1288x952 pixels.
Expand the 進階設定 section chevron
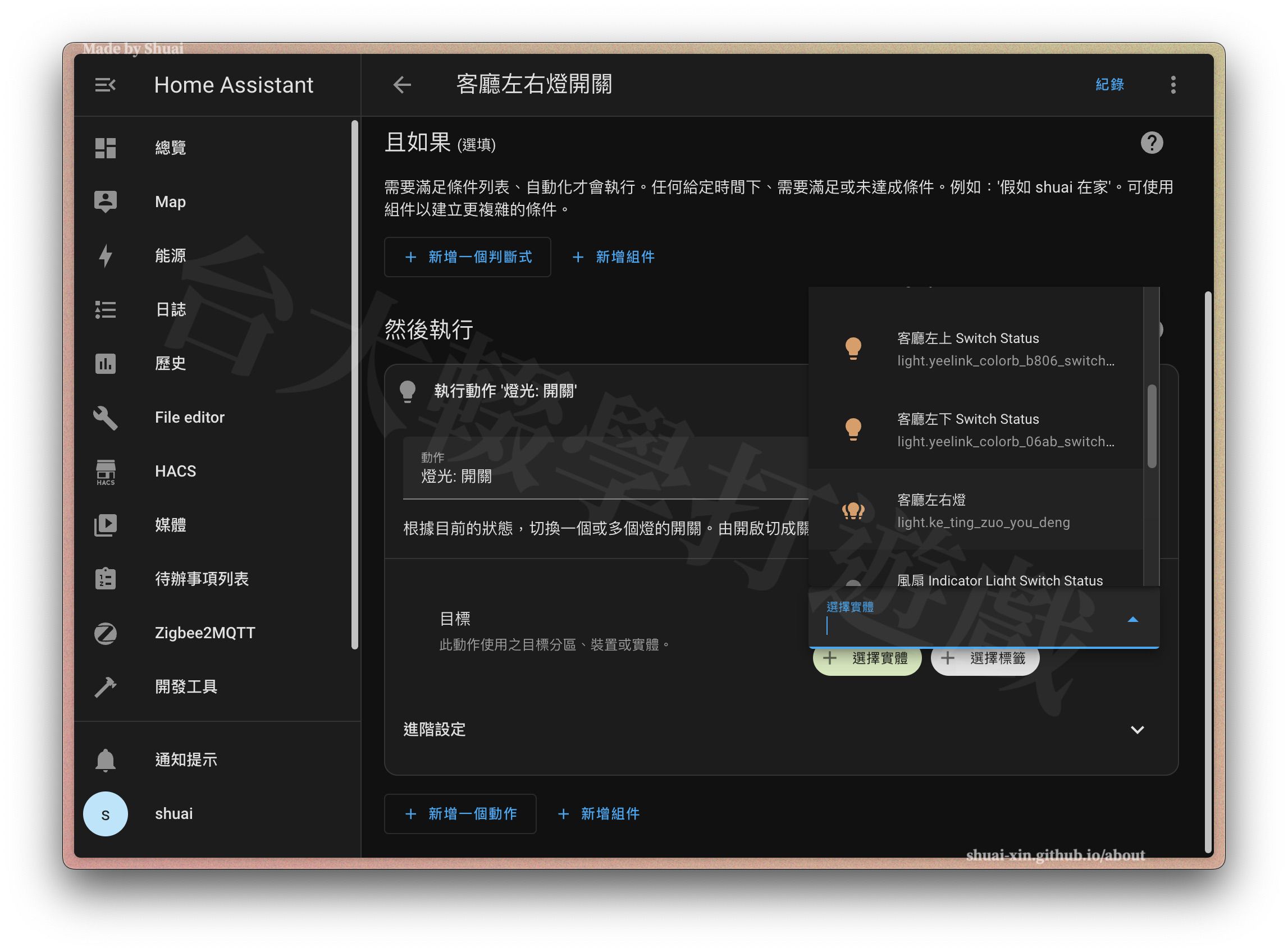click(x=1136, y=730)
